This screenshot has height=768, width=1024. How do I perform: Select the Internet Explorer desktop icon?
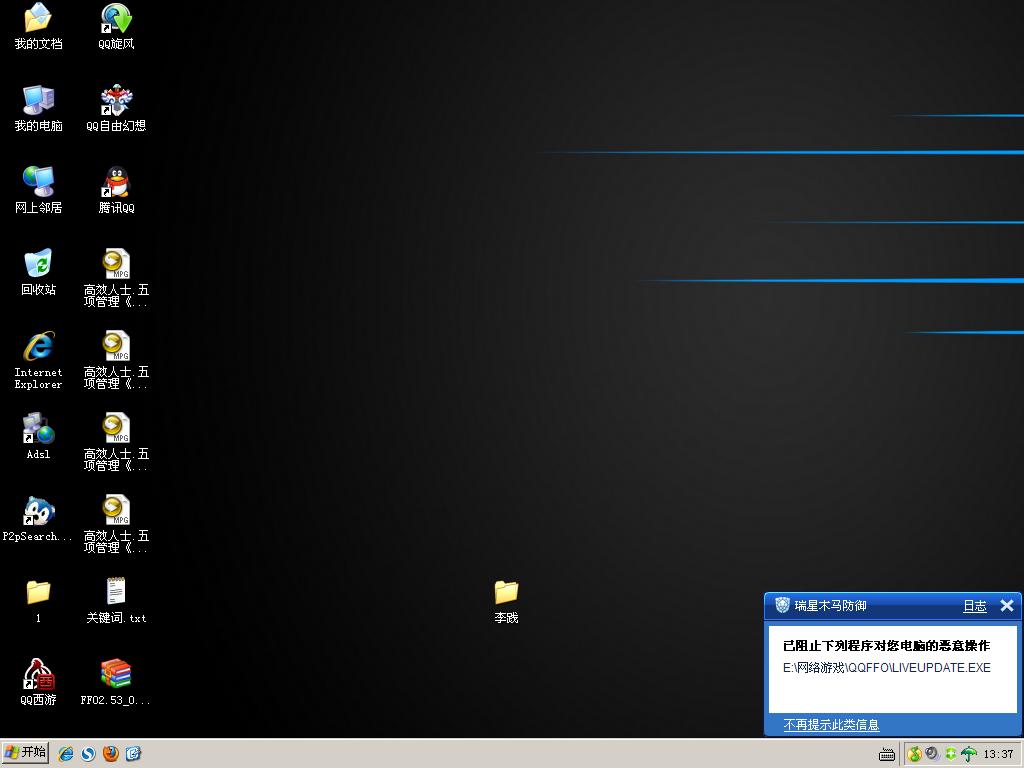pos(38,360)
